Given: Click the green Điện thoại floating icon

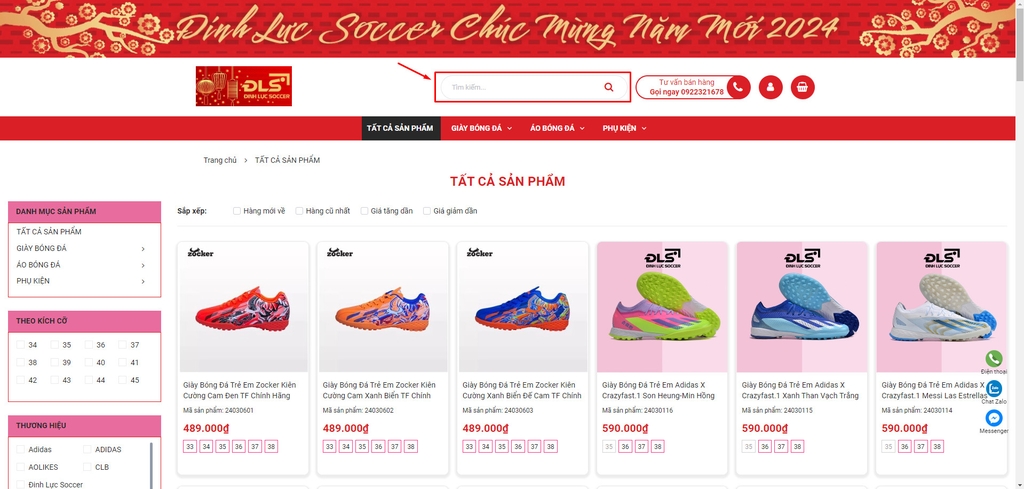Looking at the screenshot, I should tap(993, 358).
